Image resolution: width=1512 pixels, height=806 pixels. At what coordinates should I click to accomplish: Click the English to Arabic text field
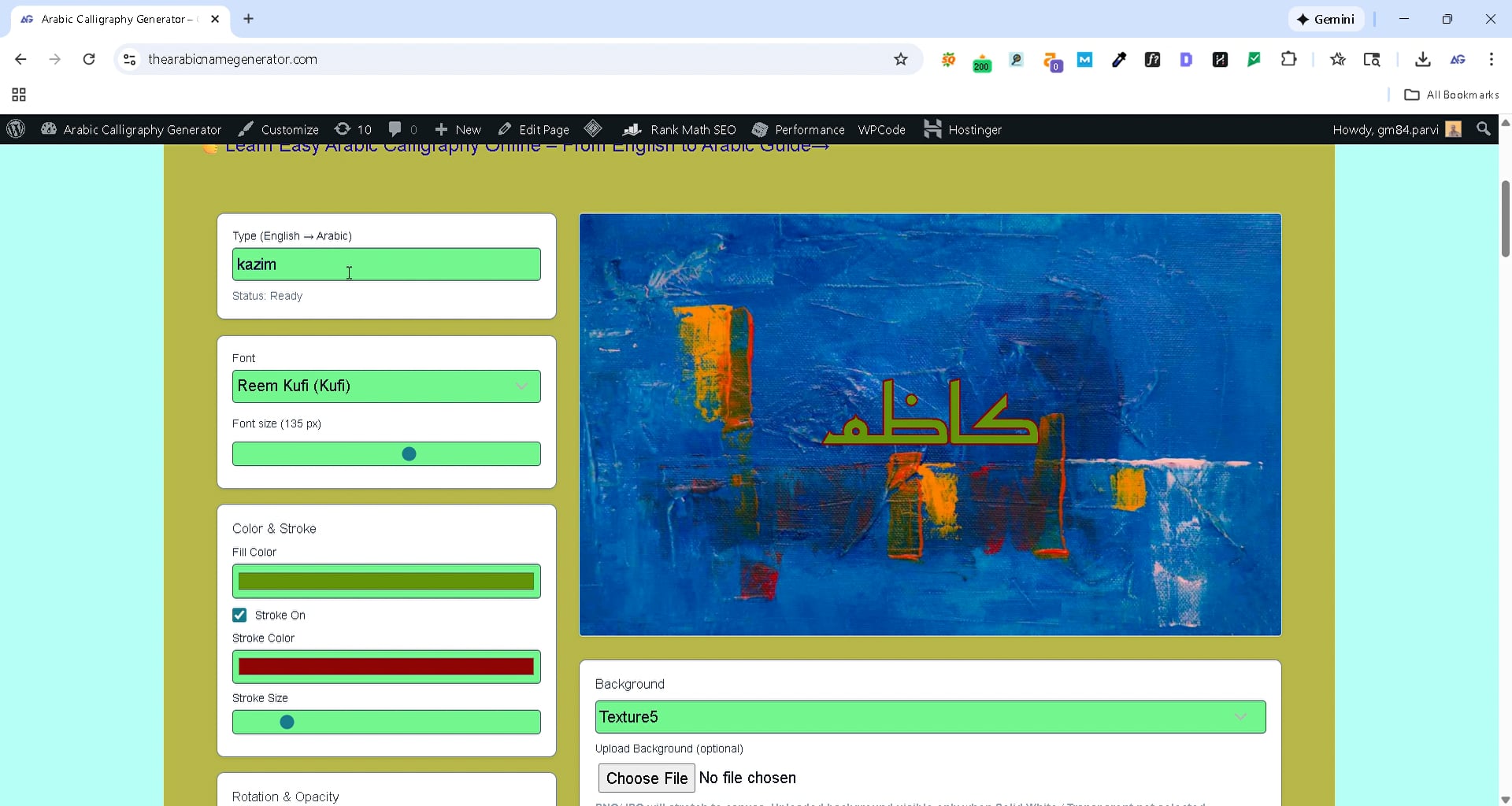click(386, 264)
